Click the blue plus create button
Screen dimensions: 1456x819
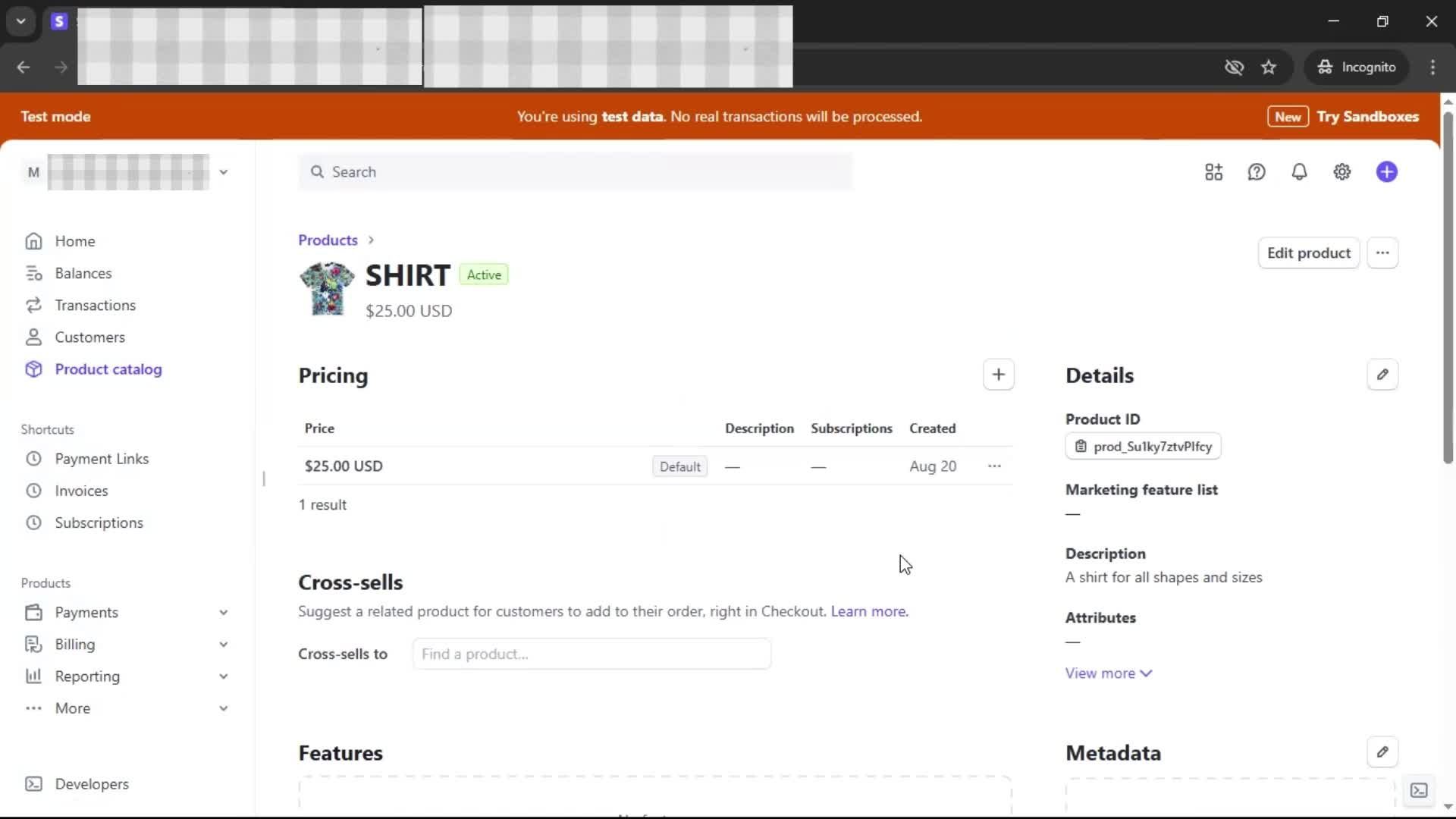pos(1386,172)
